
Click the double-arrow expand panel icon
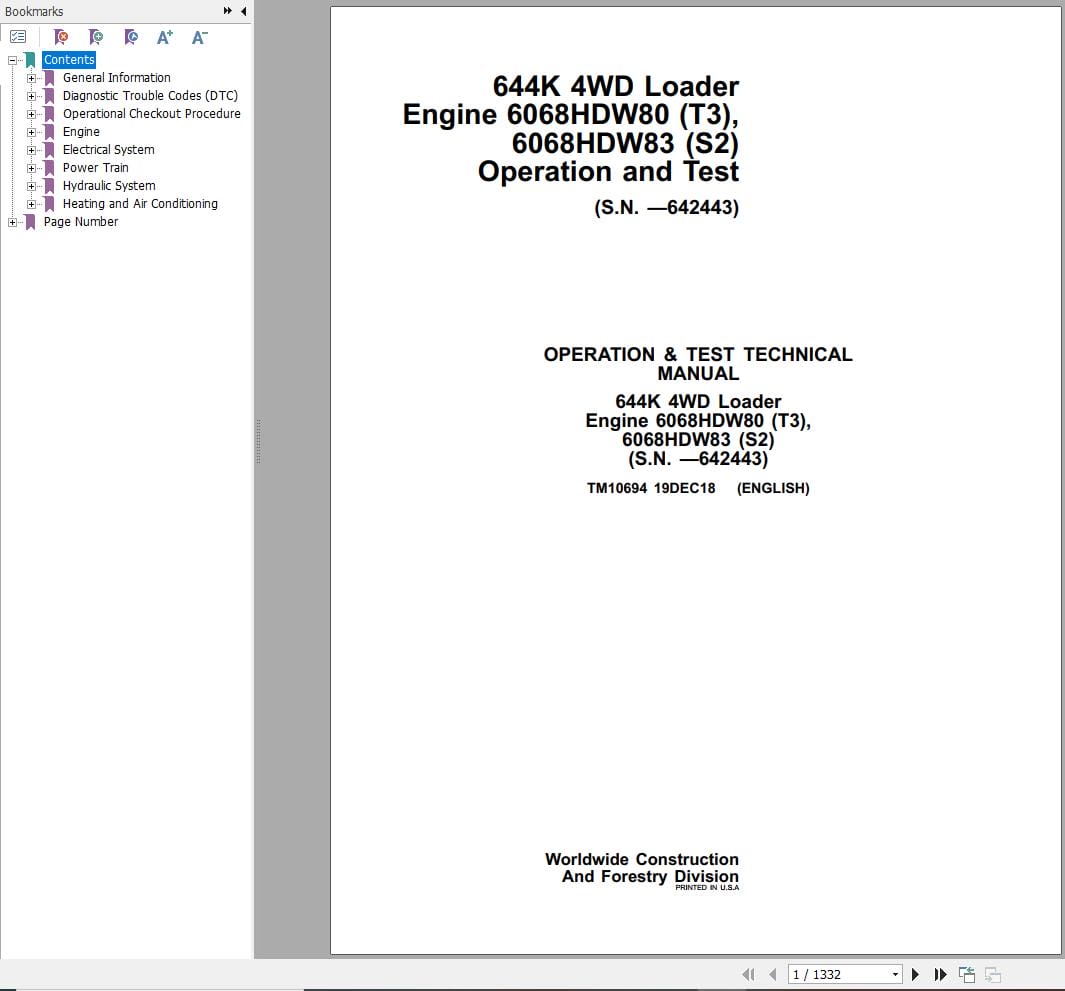(228, 11)
